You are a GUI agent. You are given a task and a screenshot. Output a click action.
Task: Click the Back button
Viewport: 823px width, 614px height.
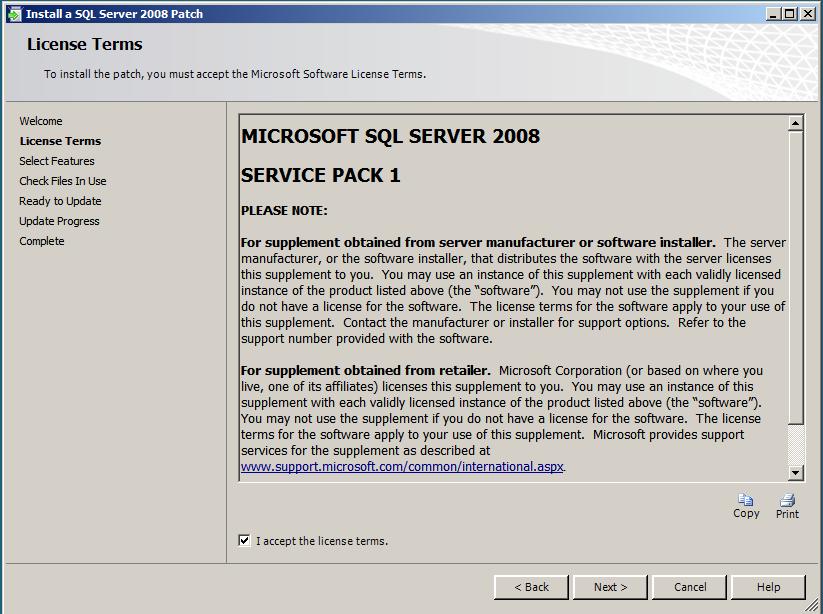pyautogui.click(x=531, y=587)
